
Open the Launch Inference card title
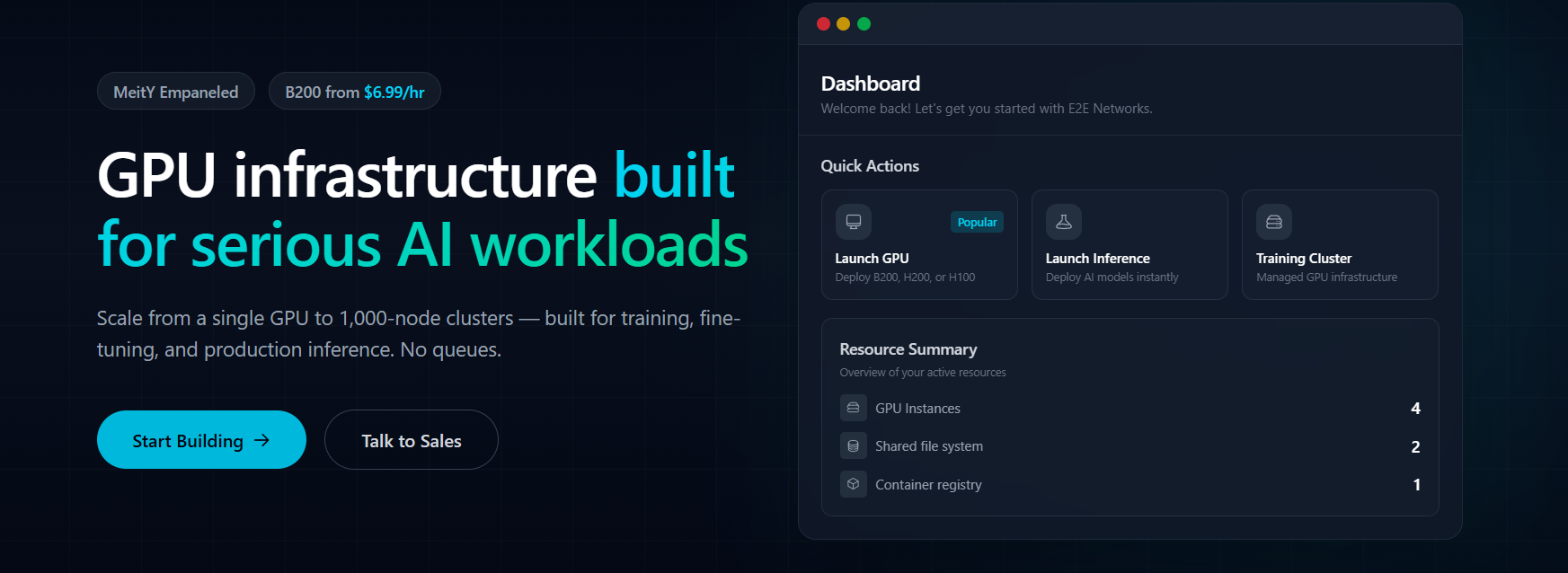(x=1097, y=259)
